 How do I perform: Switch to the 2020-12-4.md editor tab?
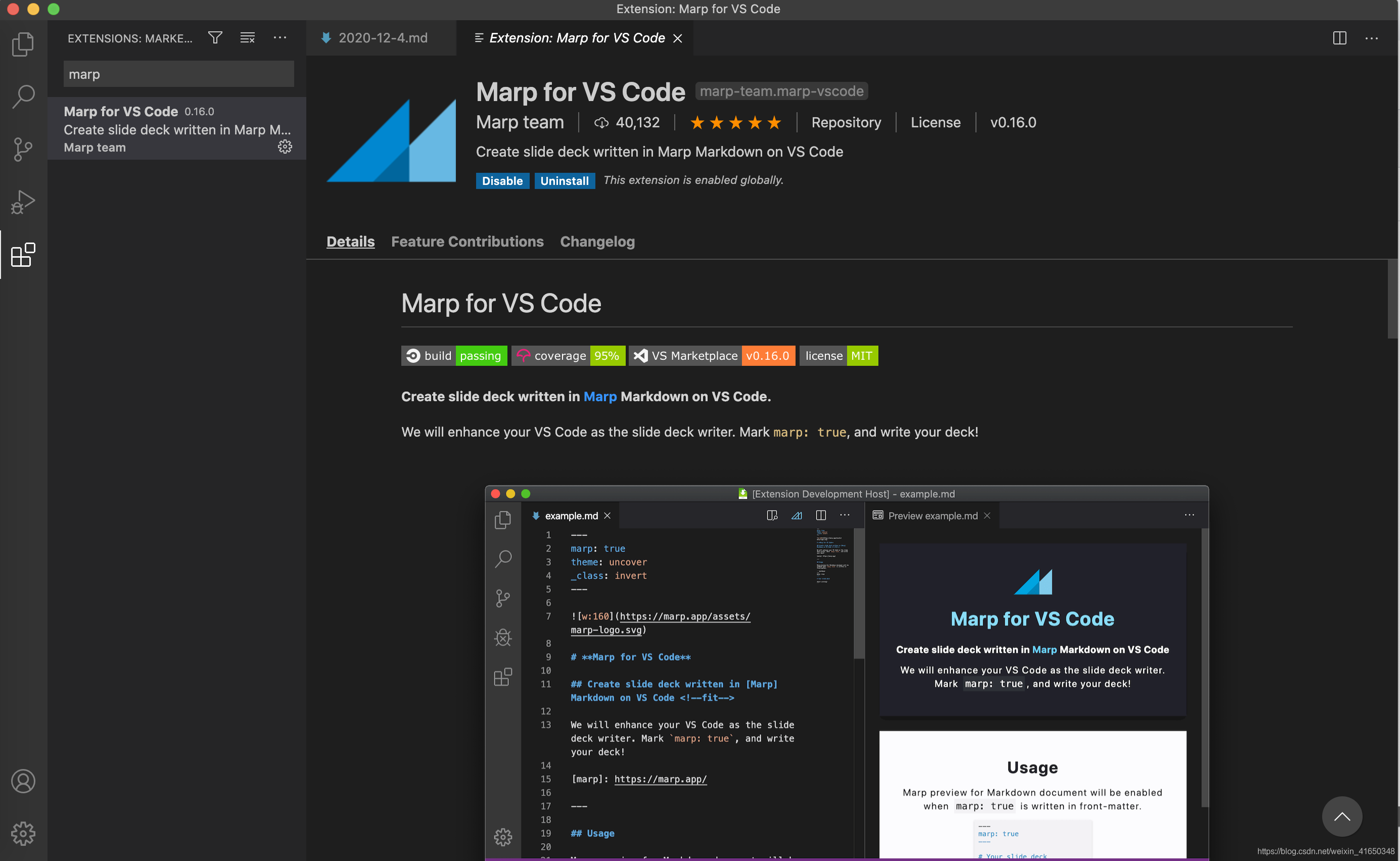[382, 38]
